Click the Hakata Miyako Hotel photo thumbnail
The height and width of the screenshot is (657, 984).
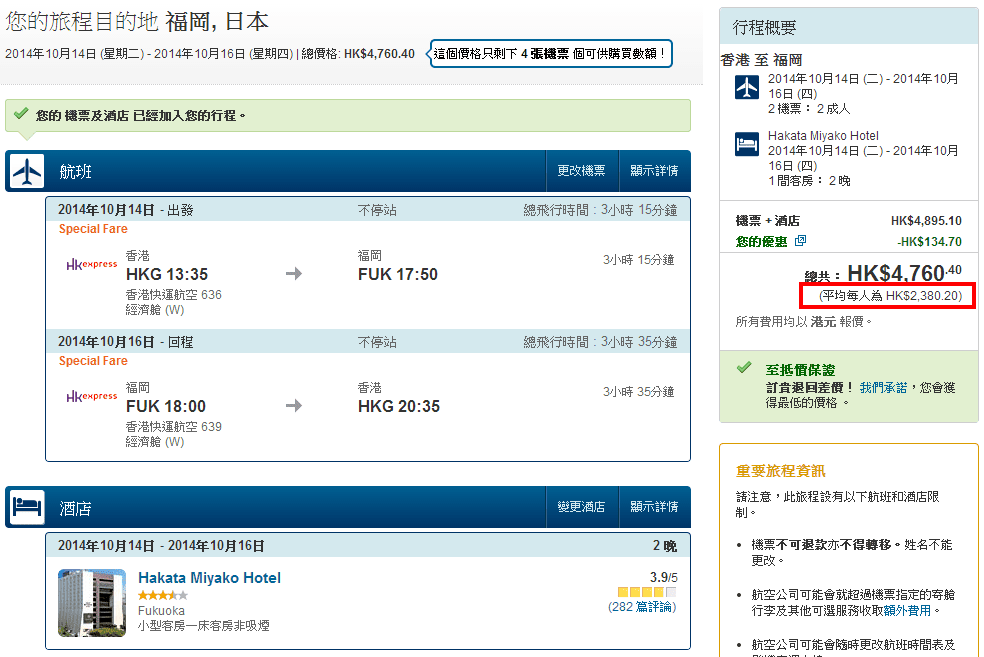point(92,602)
